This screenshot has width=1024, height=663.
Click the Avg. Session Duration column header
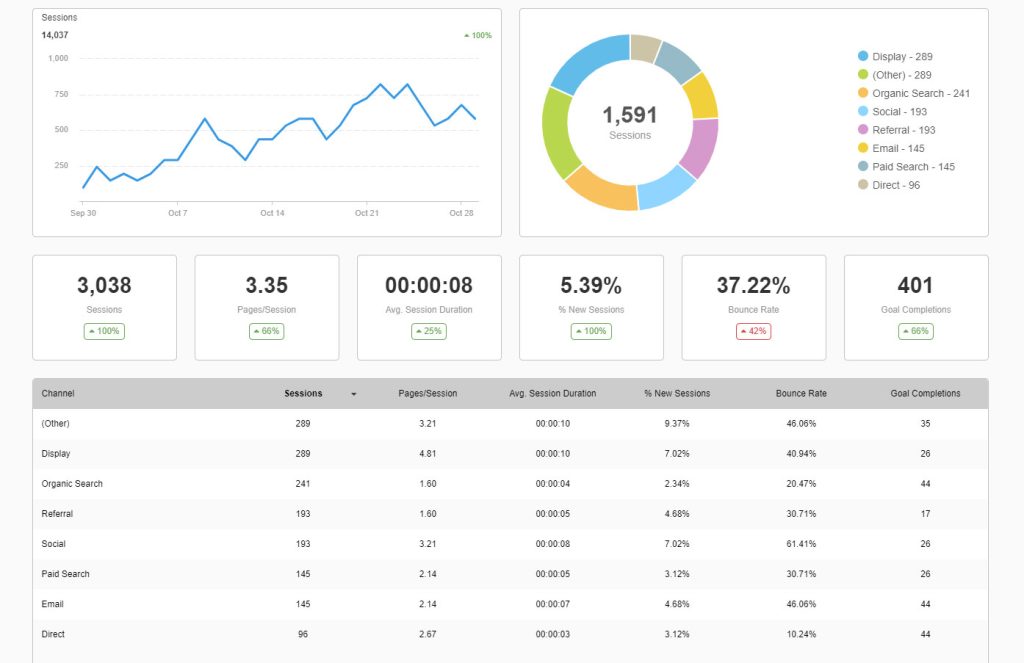(552, 394)
